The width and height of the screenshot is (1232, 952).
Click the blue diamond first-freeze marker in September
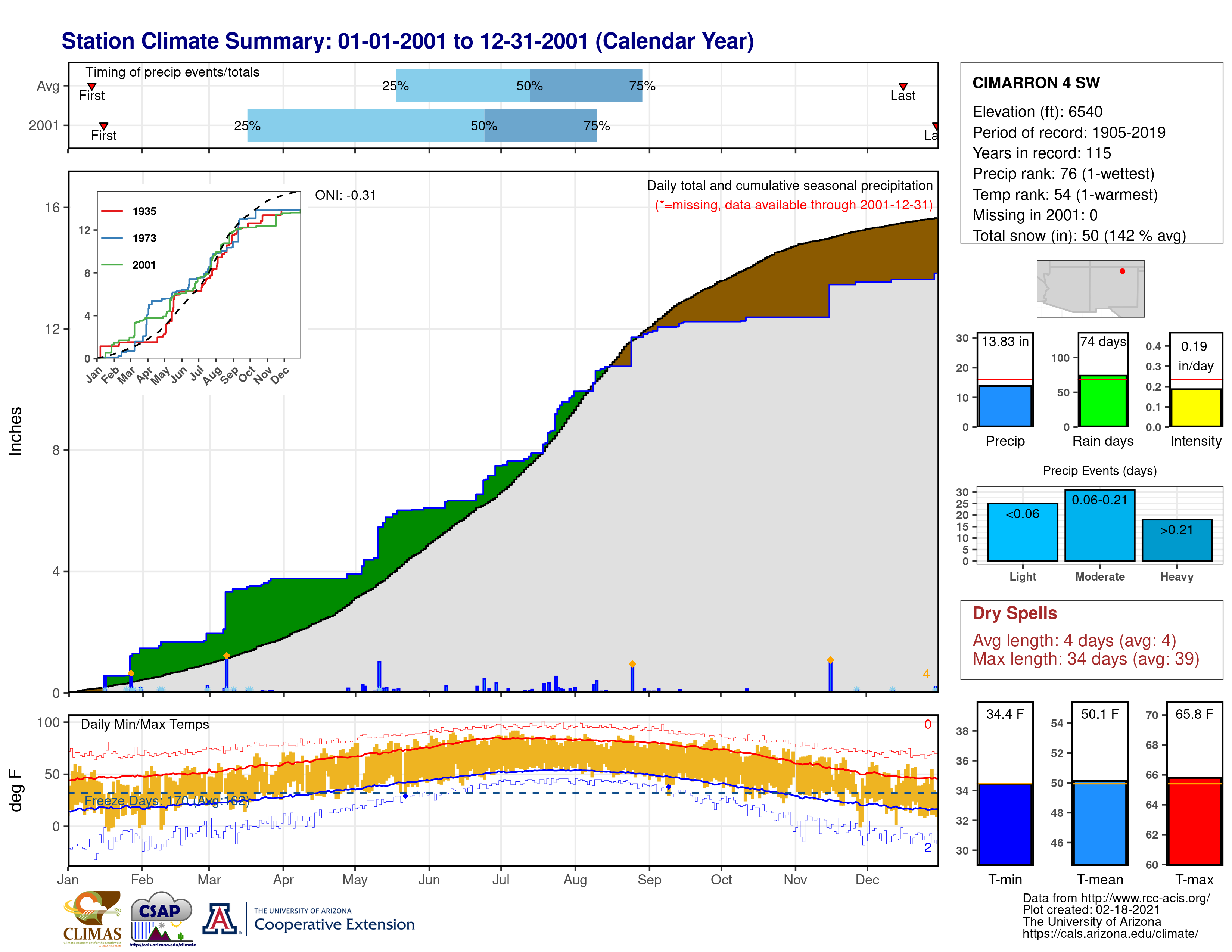669,787
